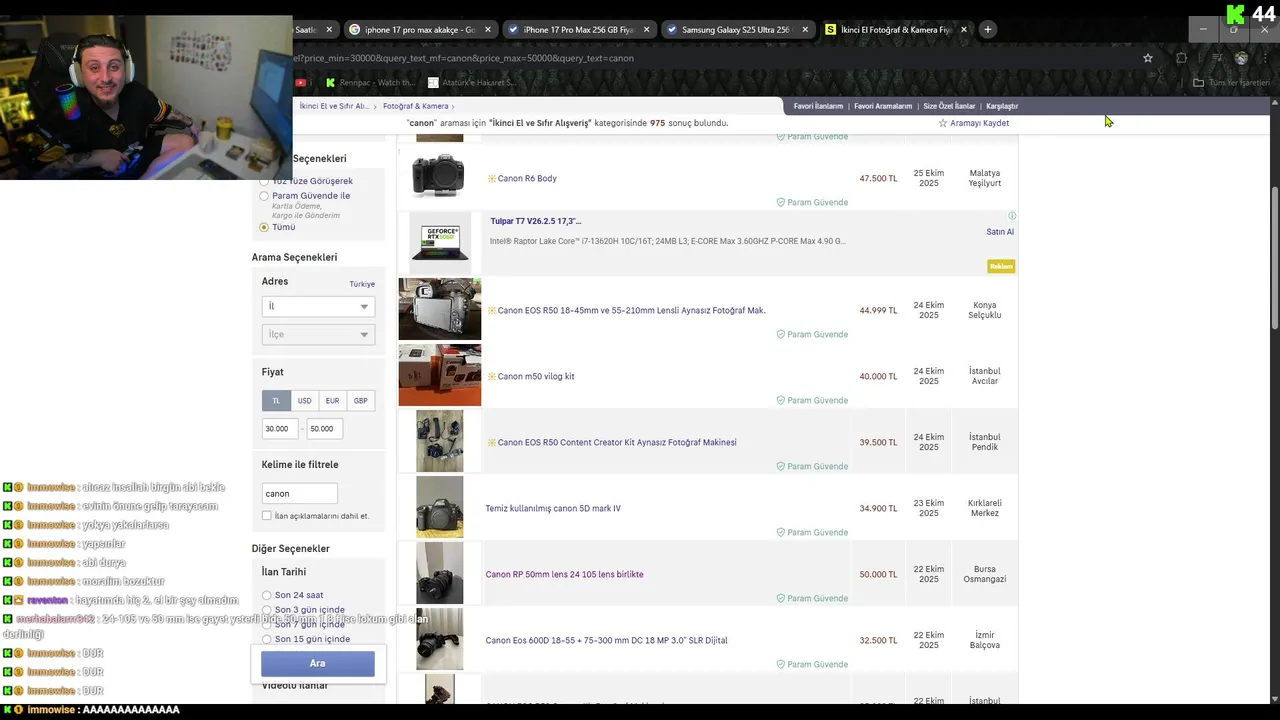Close the iPhone 17 pro max akakçe tab

click(x=488, y=30)
